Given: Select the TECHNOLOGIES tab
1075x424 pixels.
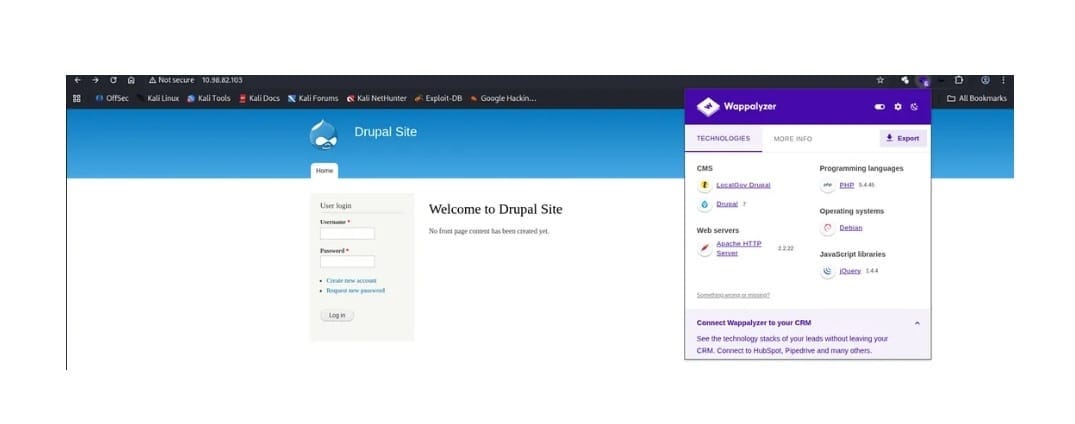Looking at the screenshot, I should coord(723,138).
